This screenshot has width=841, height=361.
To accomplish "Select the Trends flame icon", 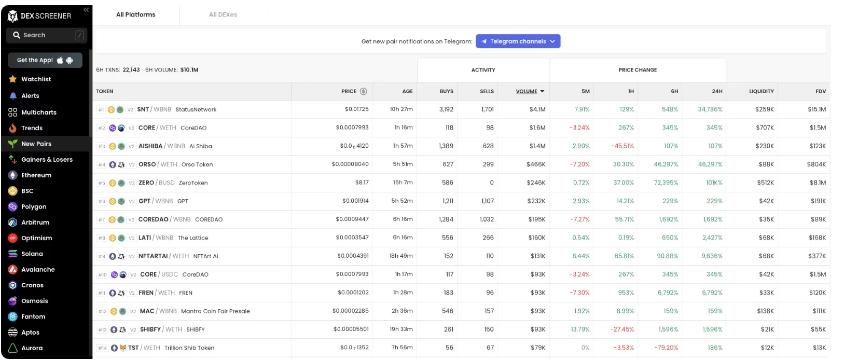I will (x=13, y=128).
